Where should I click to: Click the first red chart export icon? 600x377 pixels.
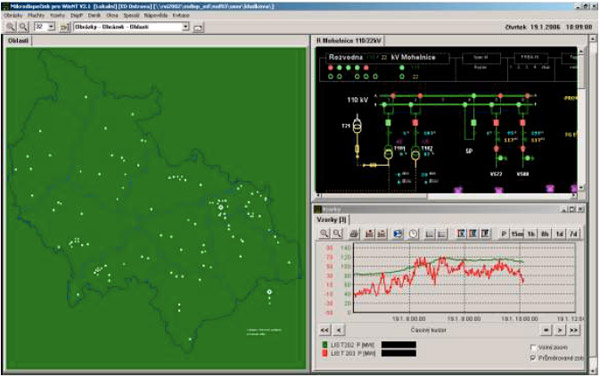point(369,233)
